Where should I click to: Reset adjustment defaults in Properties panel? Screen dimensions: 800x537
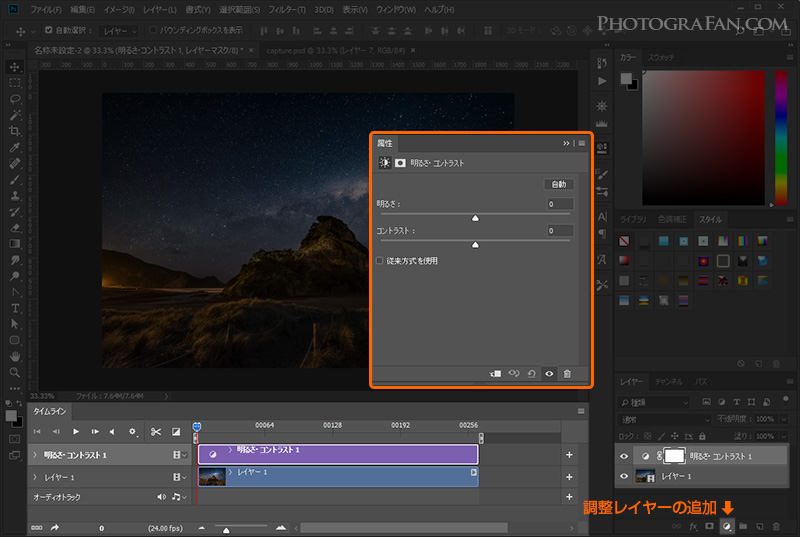click(x=531, y=374)
